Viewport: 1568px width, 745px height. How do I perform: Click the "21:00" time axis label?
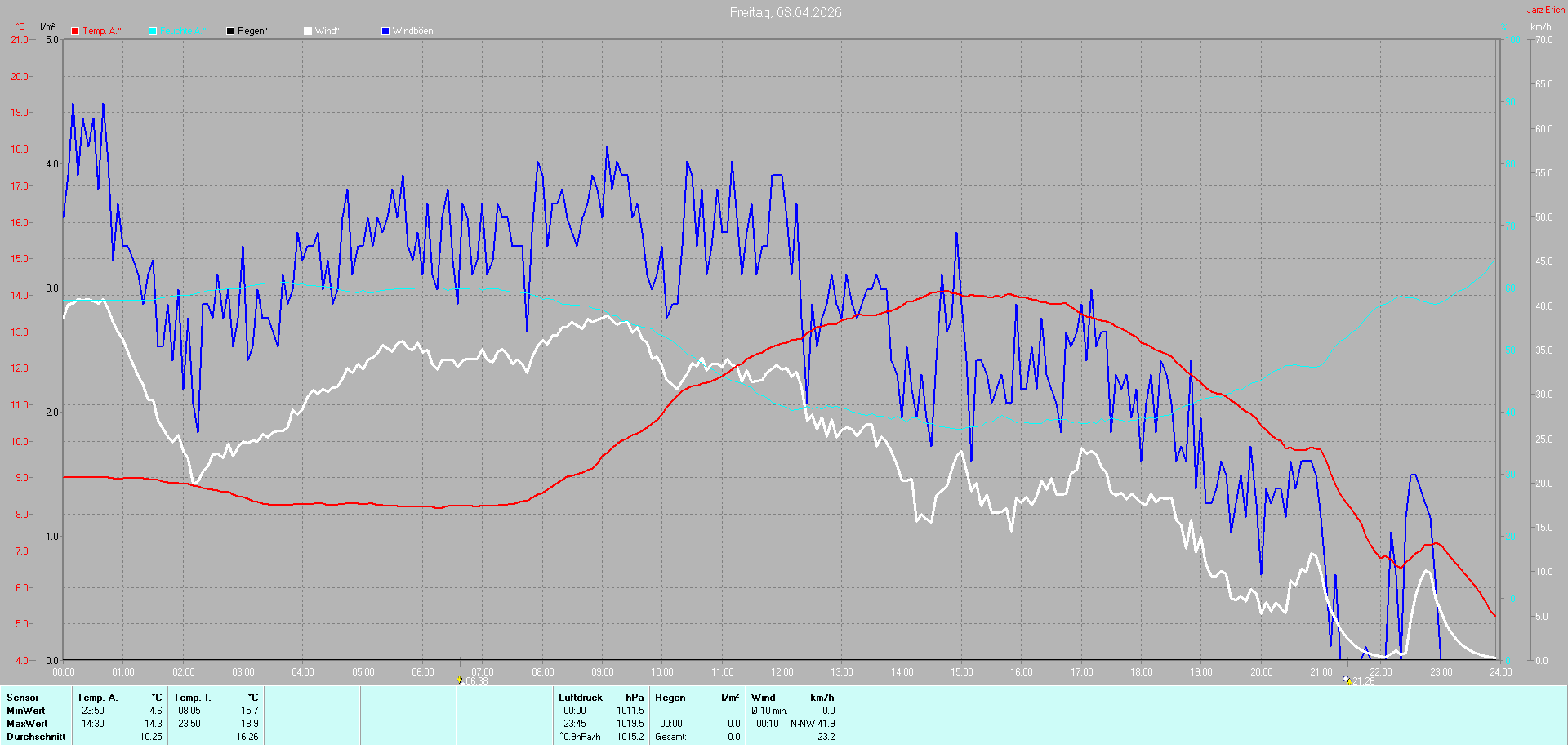point(1321,672)
